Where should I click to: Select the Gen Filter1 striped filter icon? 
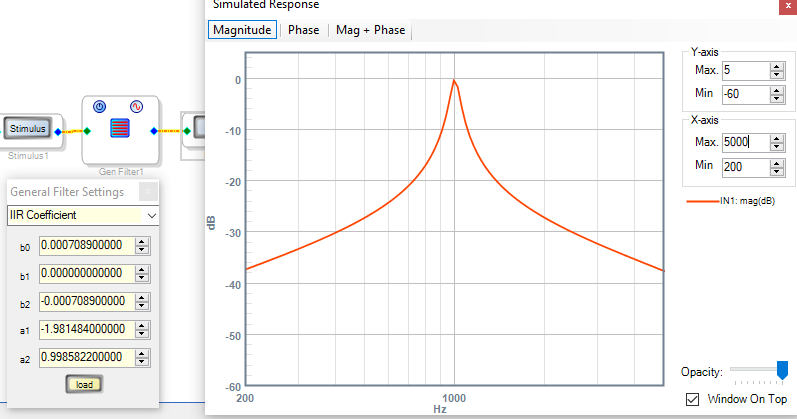tap(120, 128)
